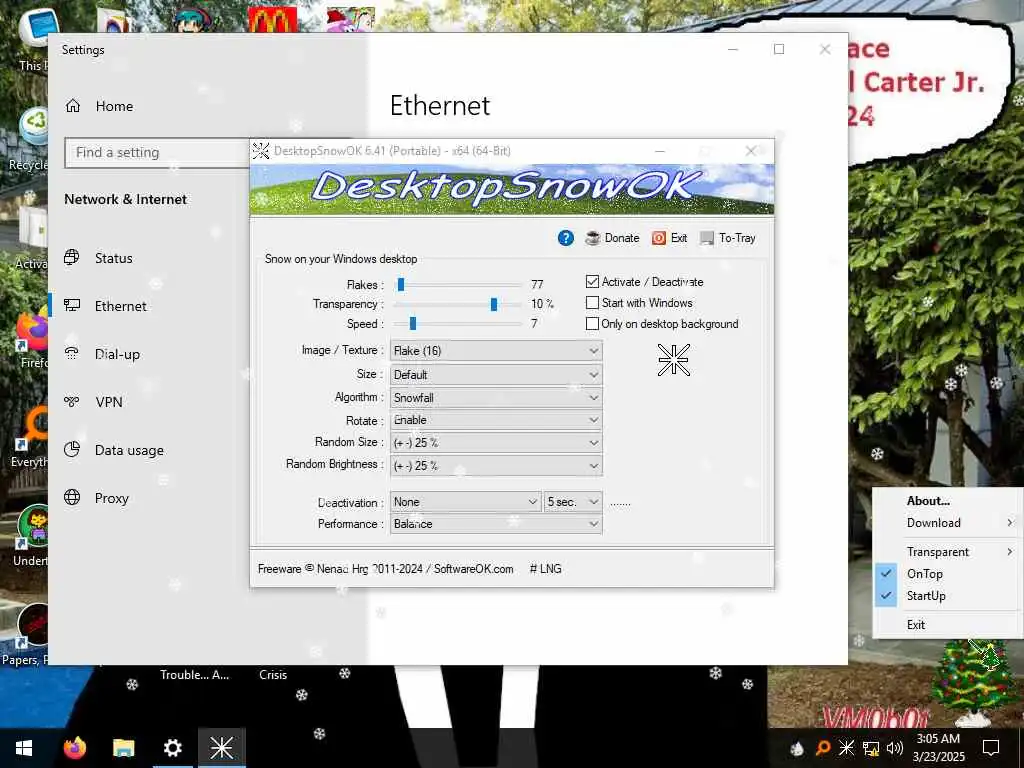Open File Explorer from the taskbar

pos(123,748)
